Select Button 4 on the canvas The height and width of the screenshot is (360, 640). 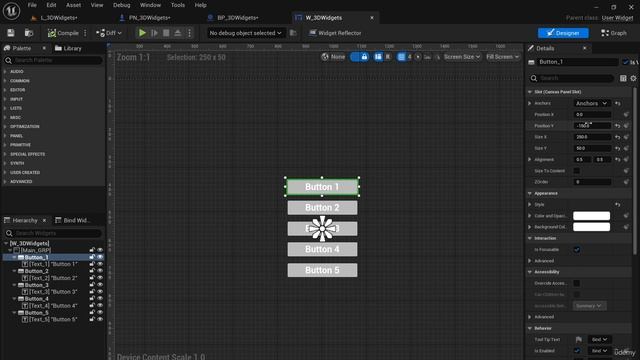tap(322, 249)
